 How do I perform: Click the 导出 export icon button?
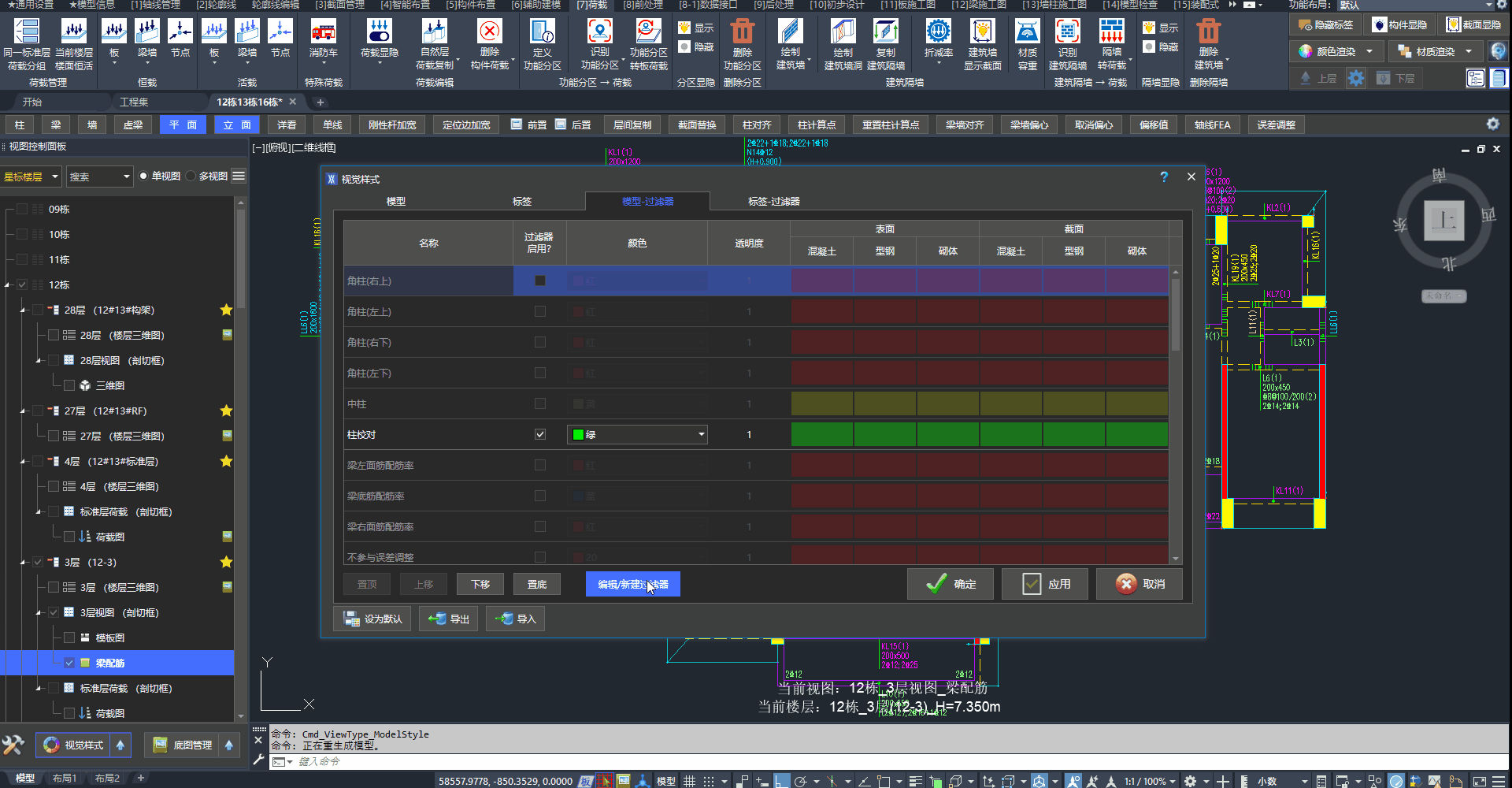click(x=448, y=619)
